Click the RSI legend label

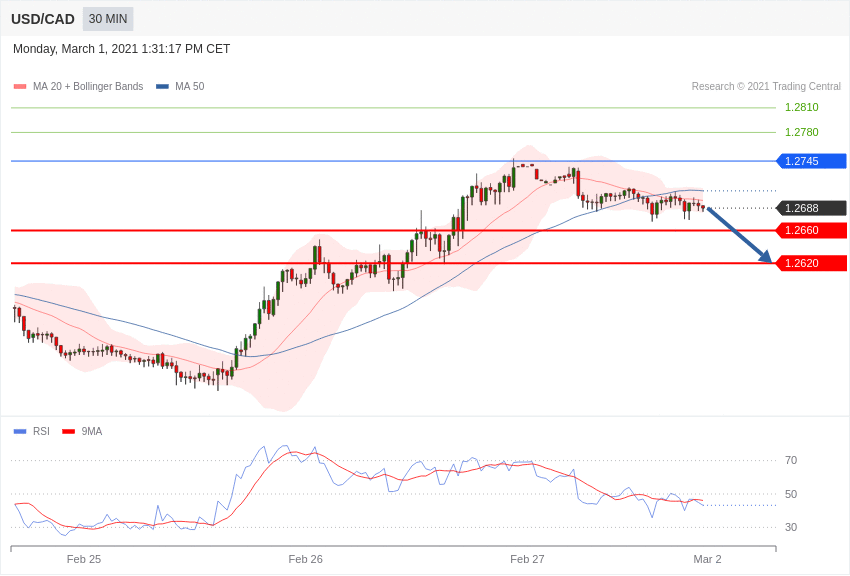tap(41, 431)
